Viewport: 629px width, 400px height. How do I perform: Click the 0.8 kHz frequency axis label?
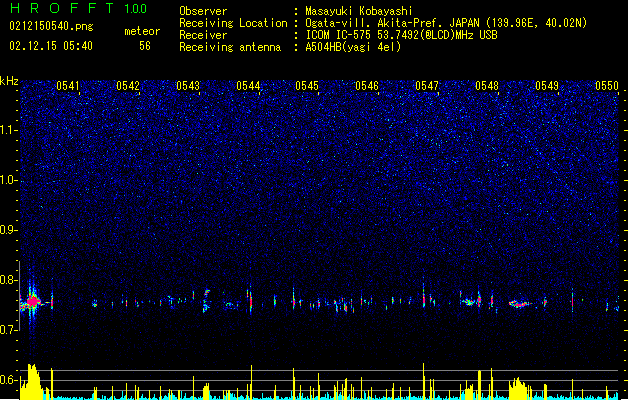pyautogui.click(x=9, y=280)
